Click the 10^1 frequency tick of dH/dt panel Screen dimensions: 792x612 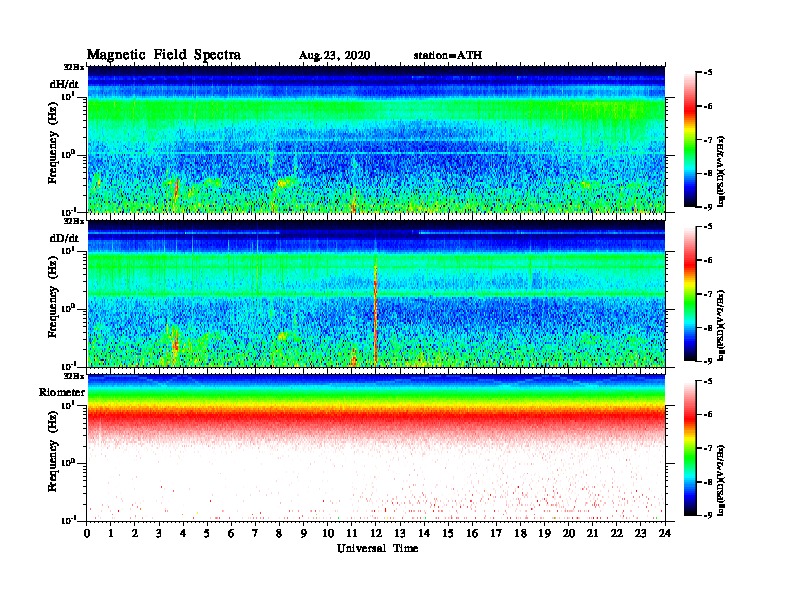(69, 96)
